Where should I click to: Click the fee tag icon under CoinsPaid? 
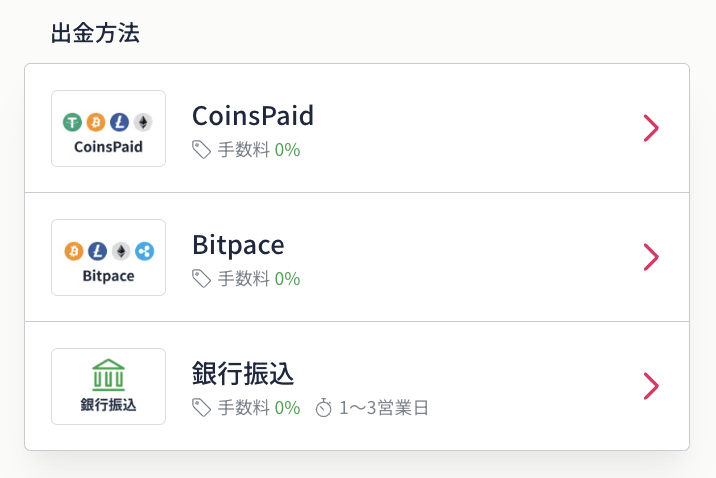[201, 150]
